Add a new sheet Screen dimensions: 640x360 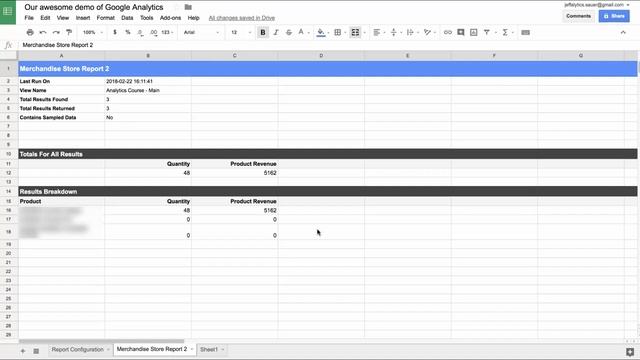23,351
